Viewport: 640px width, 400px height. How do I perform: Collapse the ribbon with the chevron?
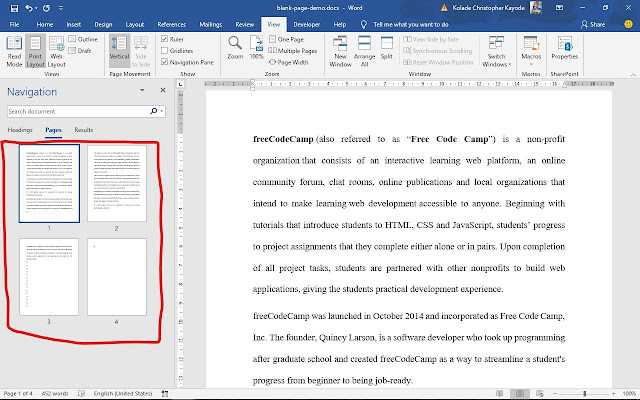633,74
